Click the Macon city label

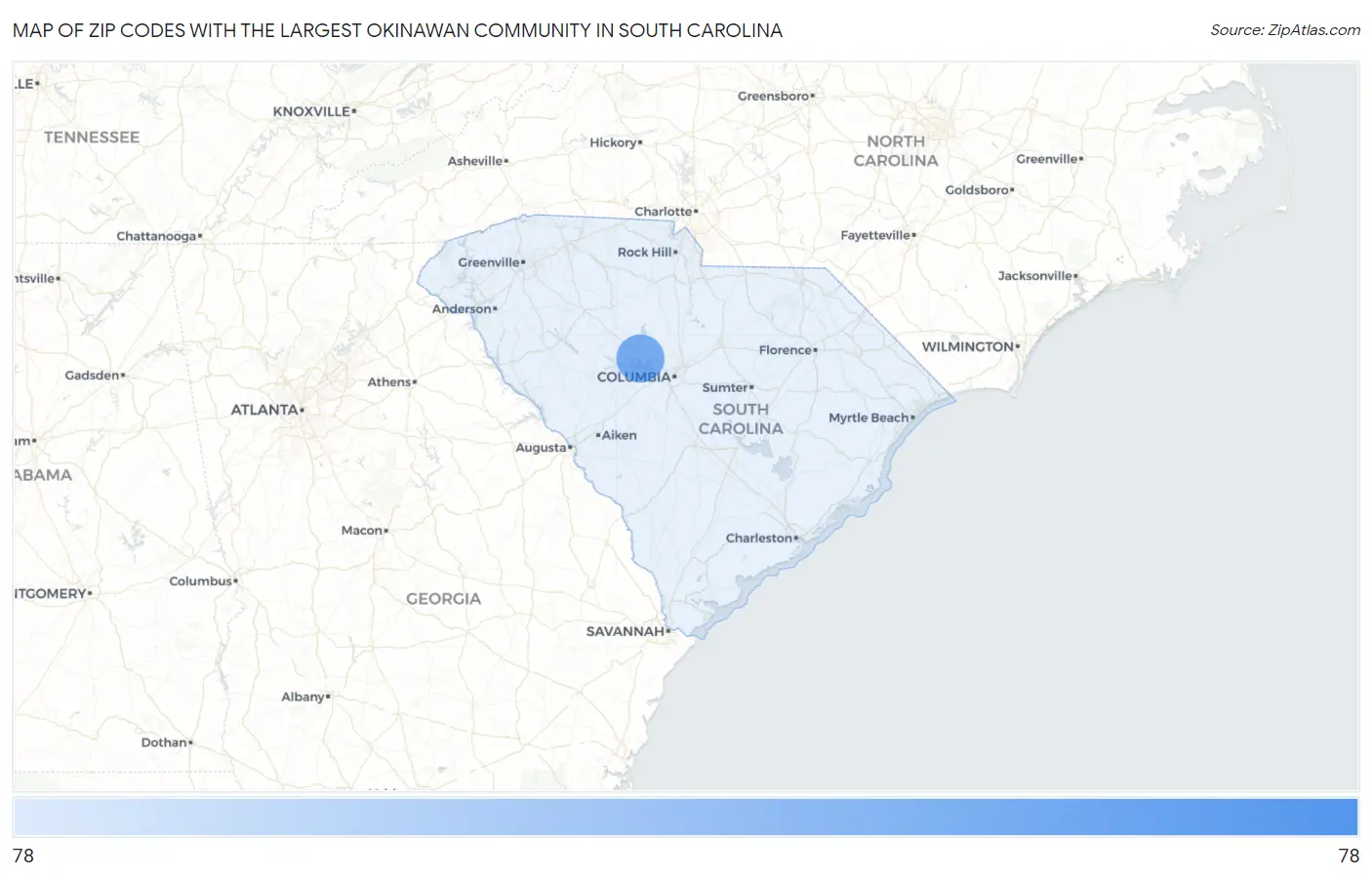click(x=362, y=531)
